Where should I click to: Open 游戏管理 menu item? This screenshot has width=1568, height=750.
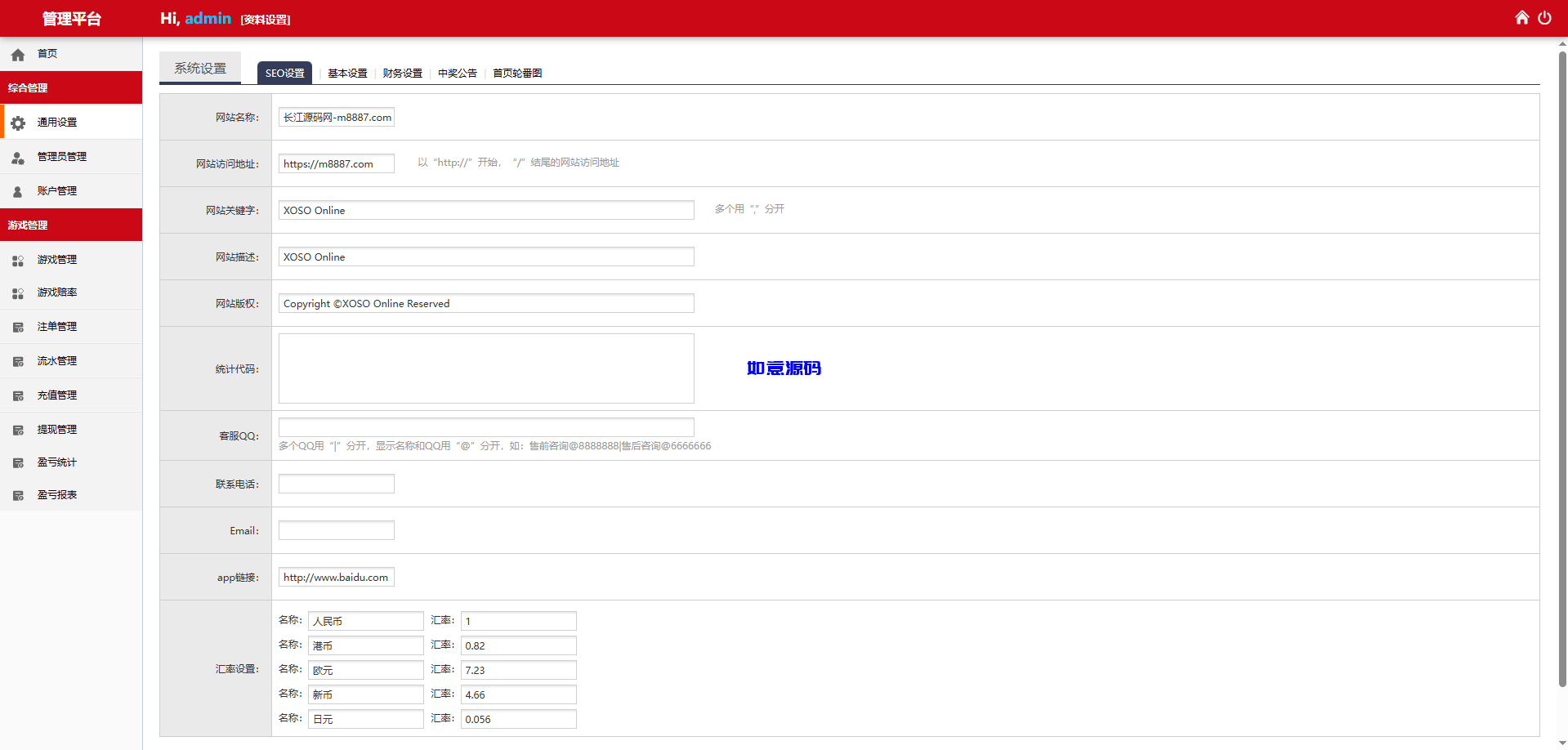click(x=71, y=259)
